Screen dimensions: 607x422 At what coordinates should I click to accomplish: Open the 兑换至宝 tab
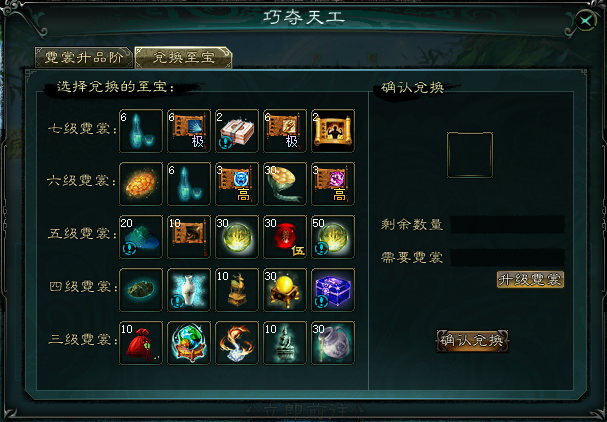coord(183,58)
